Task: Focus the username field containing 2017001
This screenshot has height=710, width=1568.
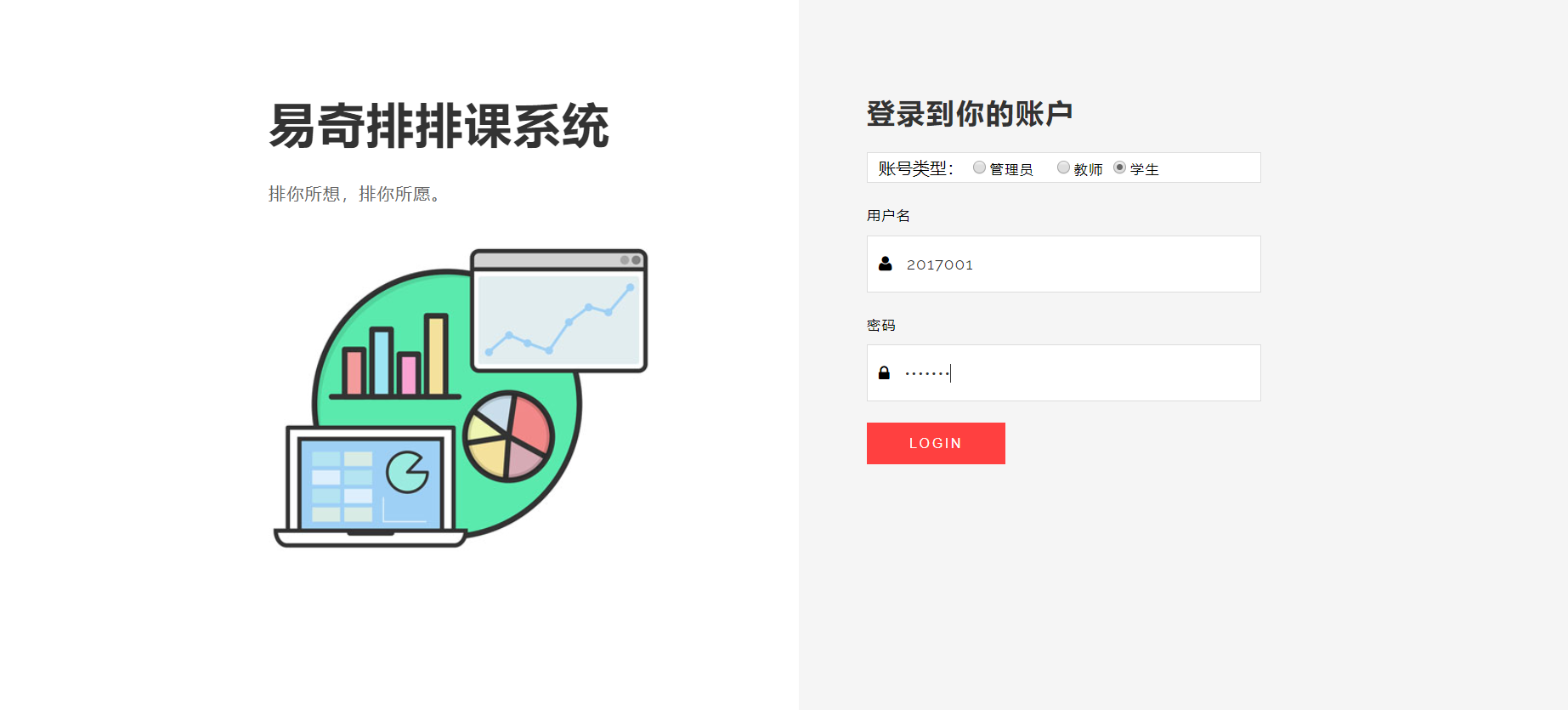Action: 1063,264
